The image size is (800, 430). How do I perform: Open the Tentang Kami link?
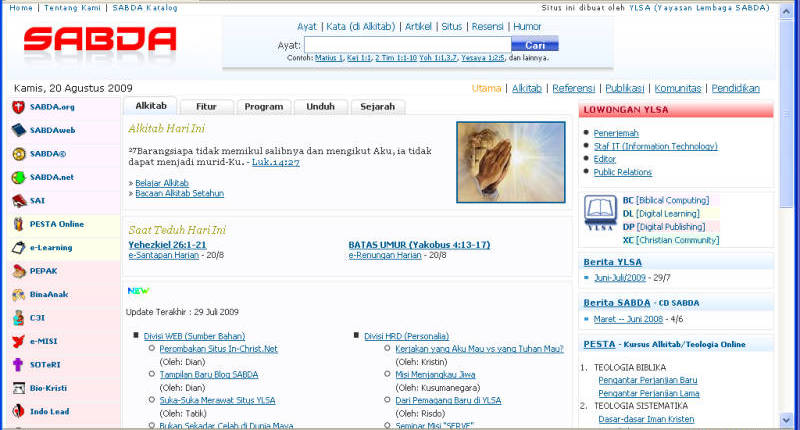[72, 8]
